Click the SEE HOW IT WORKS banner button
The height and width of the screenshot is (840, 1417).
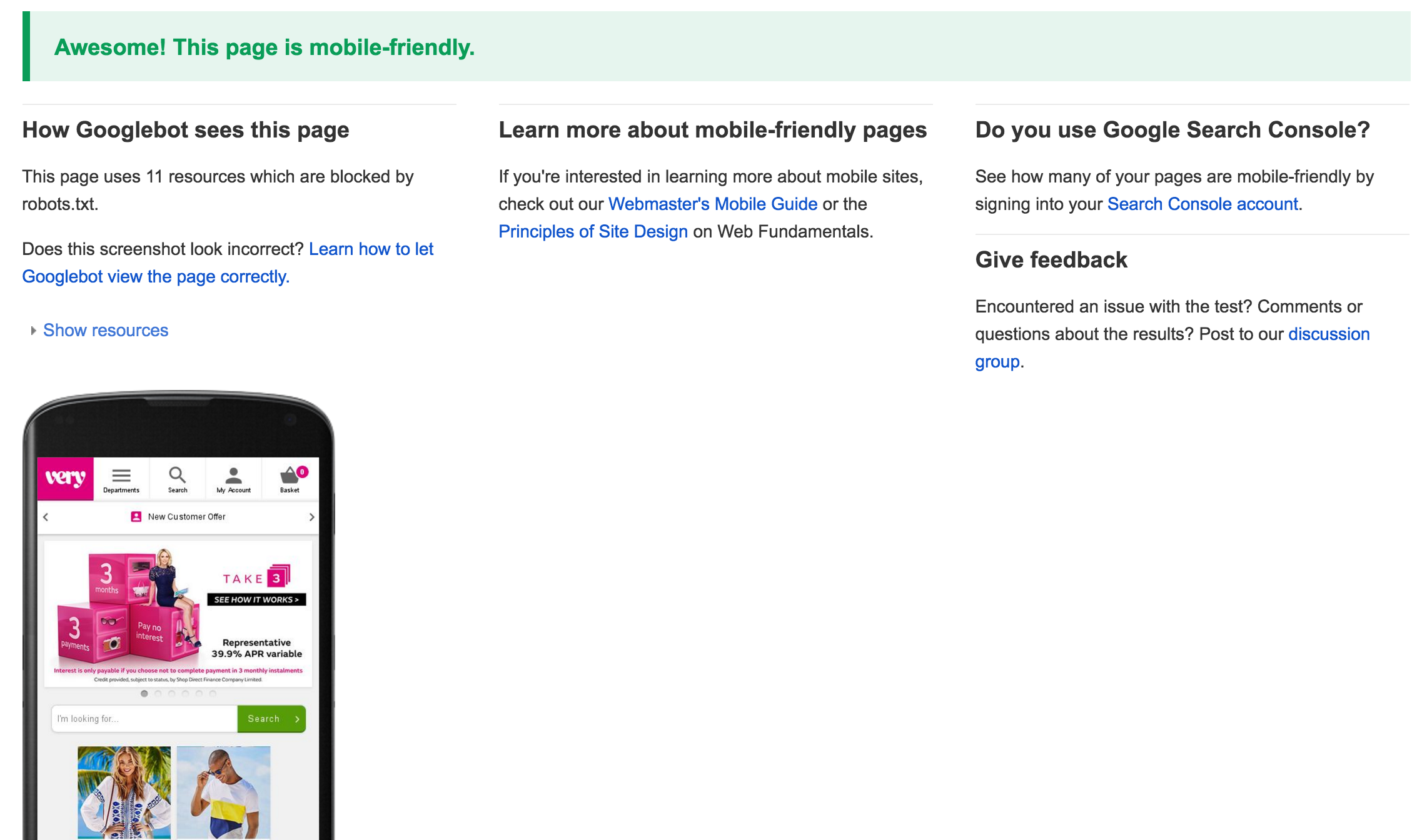pyautogui.click(x=256, y=599)
